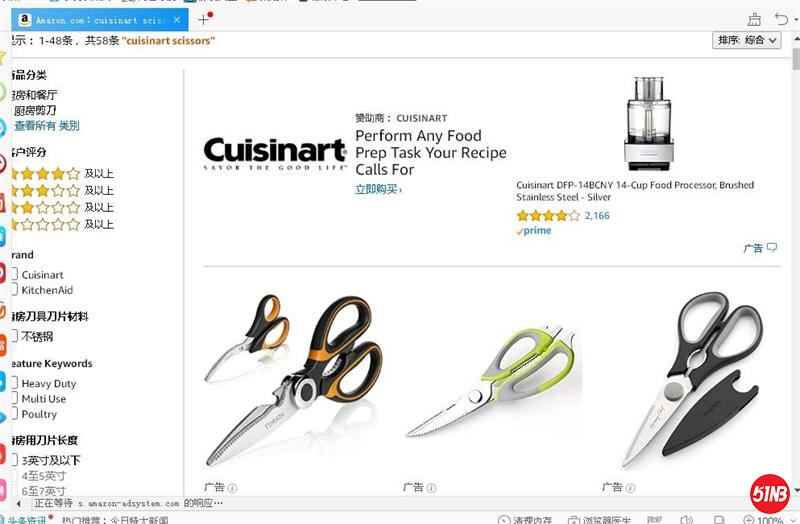Click the red 51NB badge icon

coord(769,494)
